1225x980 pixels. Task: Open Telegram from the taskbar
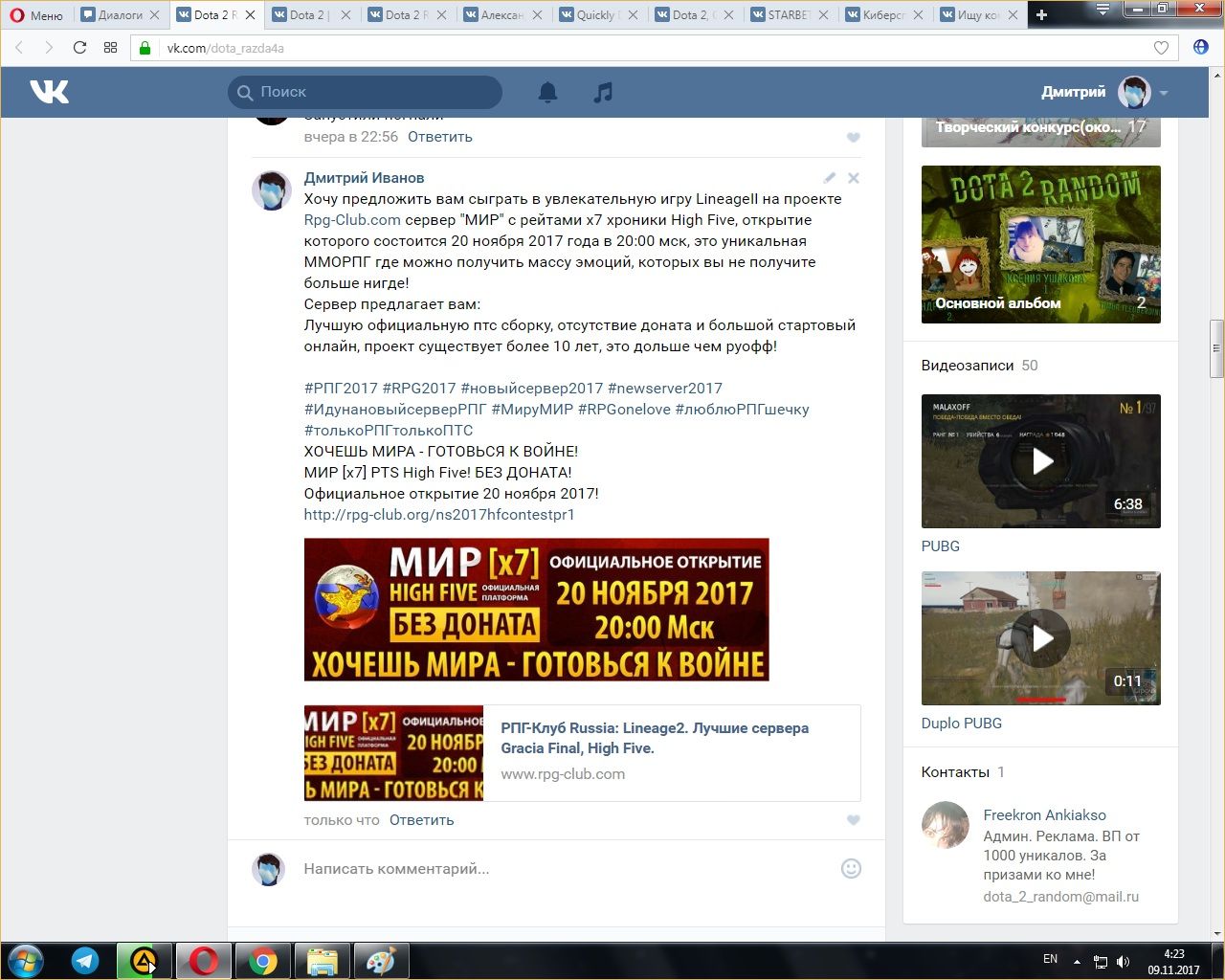pos(85,961)
